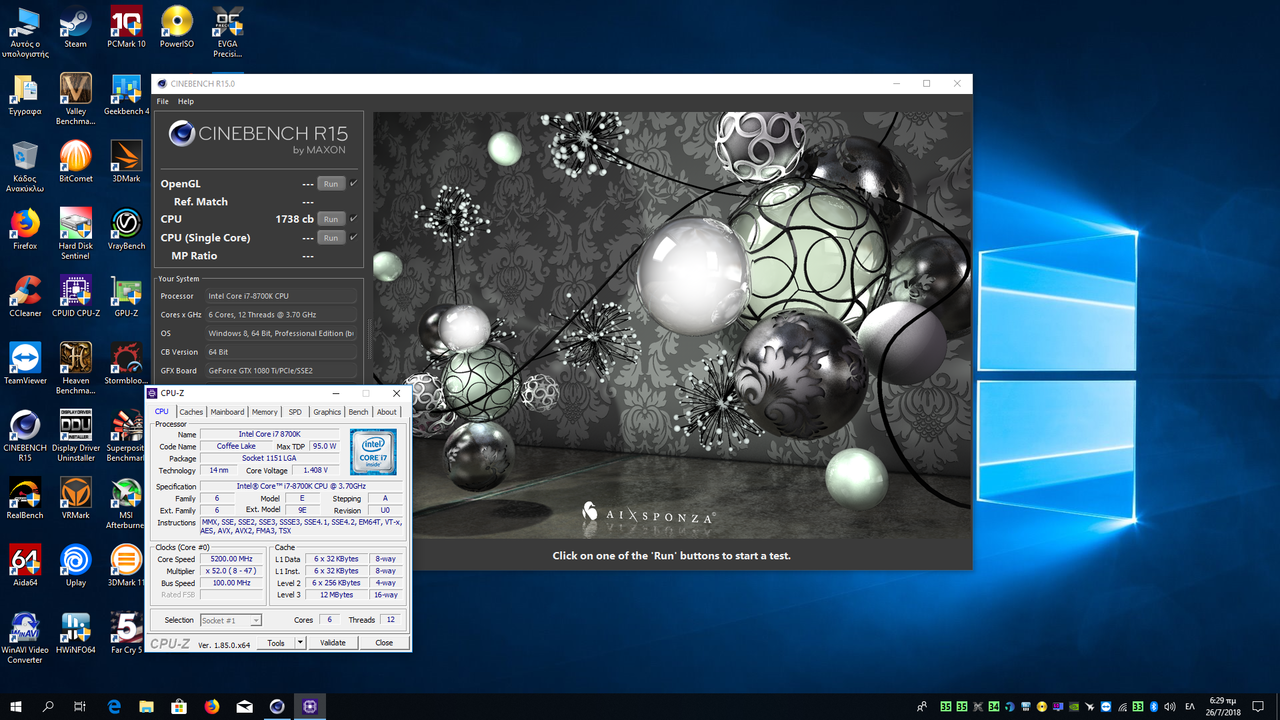This screenshot has width=1280, height=720.
Task: Switch to About tab in CPU-Z
Action: (386, 412)
